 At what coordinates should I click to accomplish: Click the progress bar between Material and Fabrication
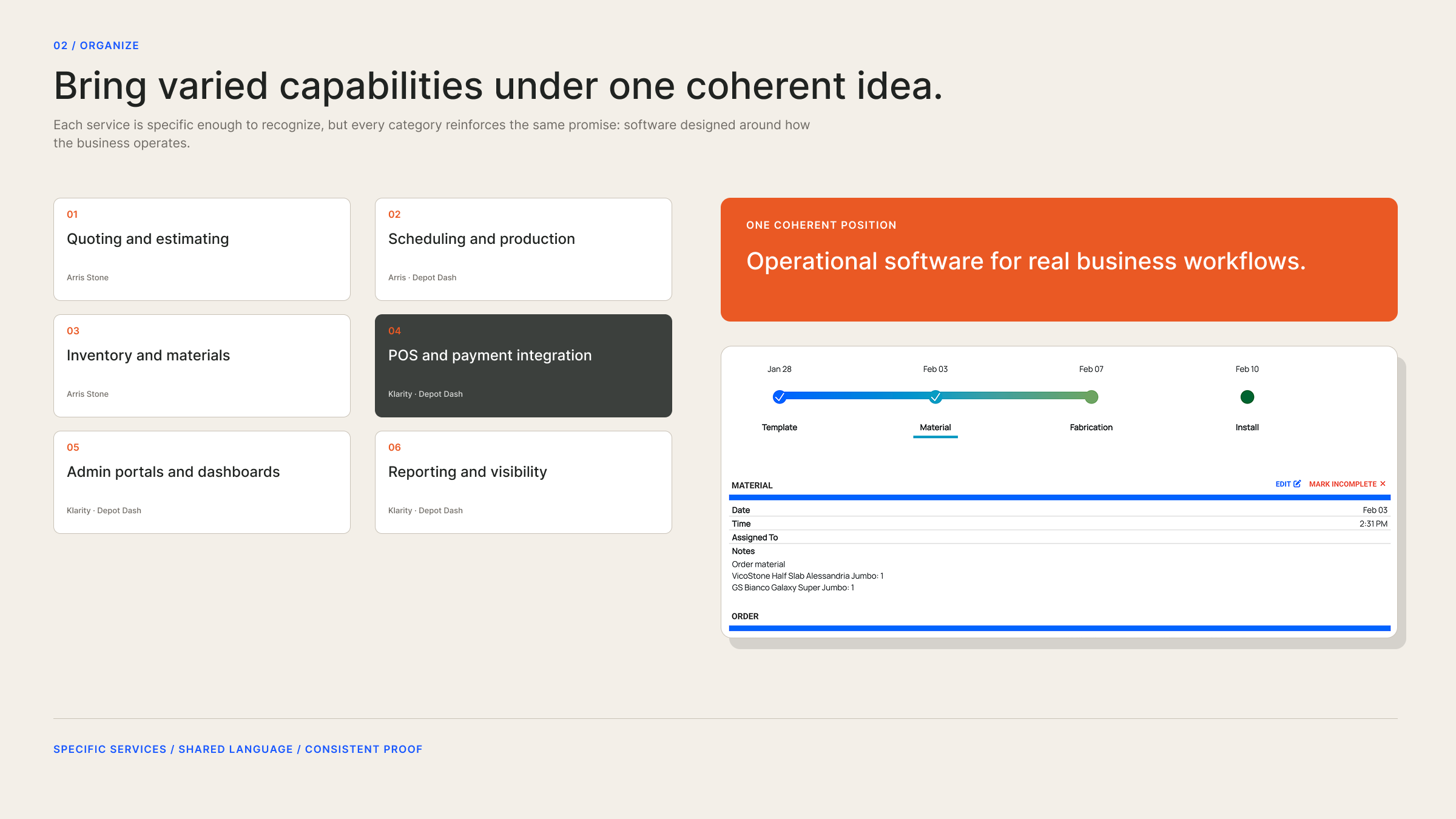click(1013, 396)
